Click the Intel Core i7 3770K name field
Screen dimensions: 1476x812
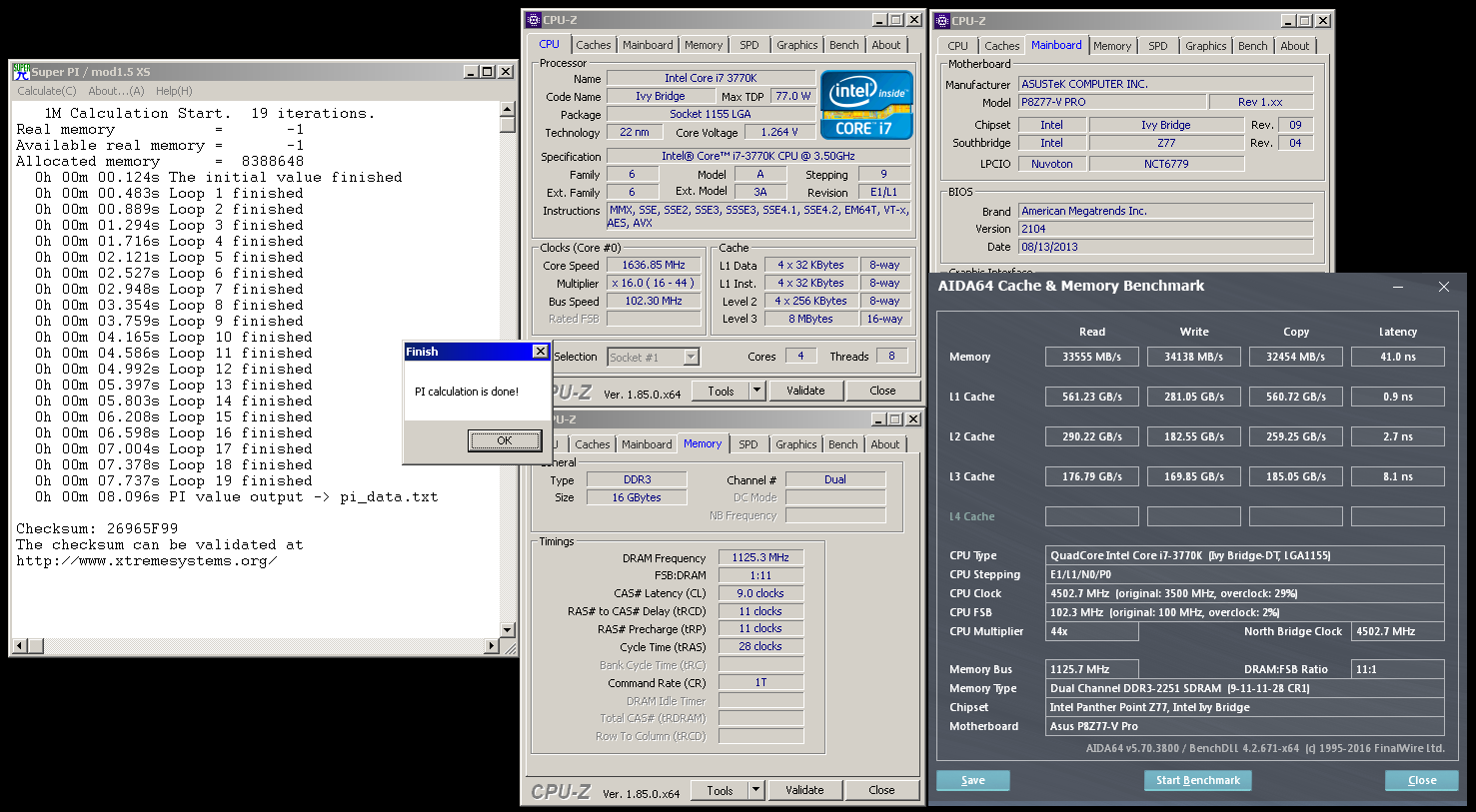[711, 78]
